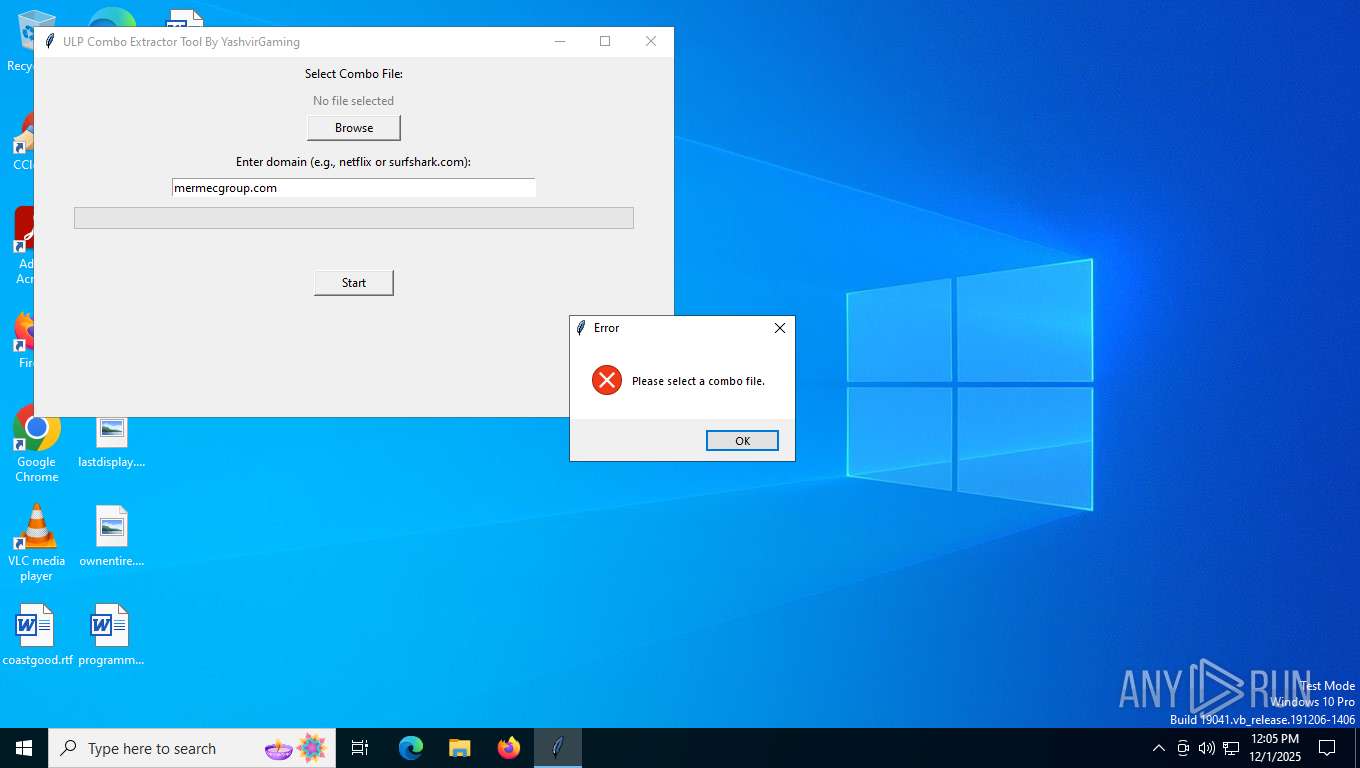Launch Microsoft Edge from the taskbar
Screen dimensions: 1360x768
pos(411,748)
